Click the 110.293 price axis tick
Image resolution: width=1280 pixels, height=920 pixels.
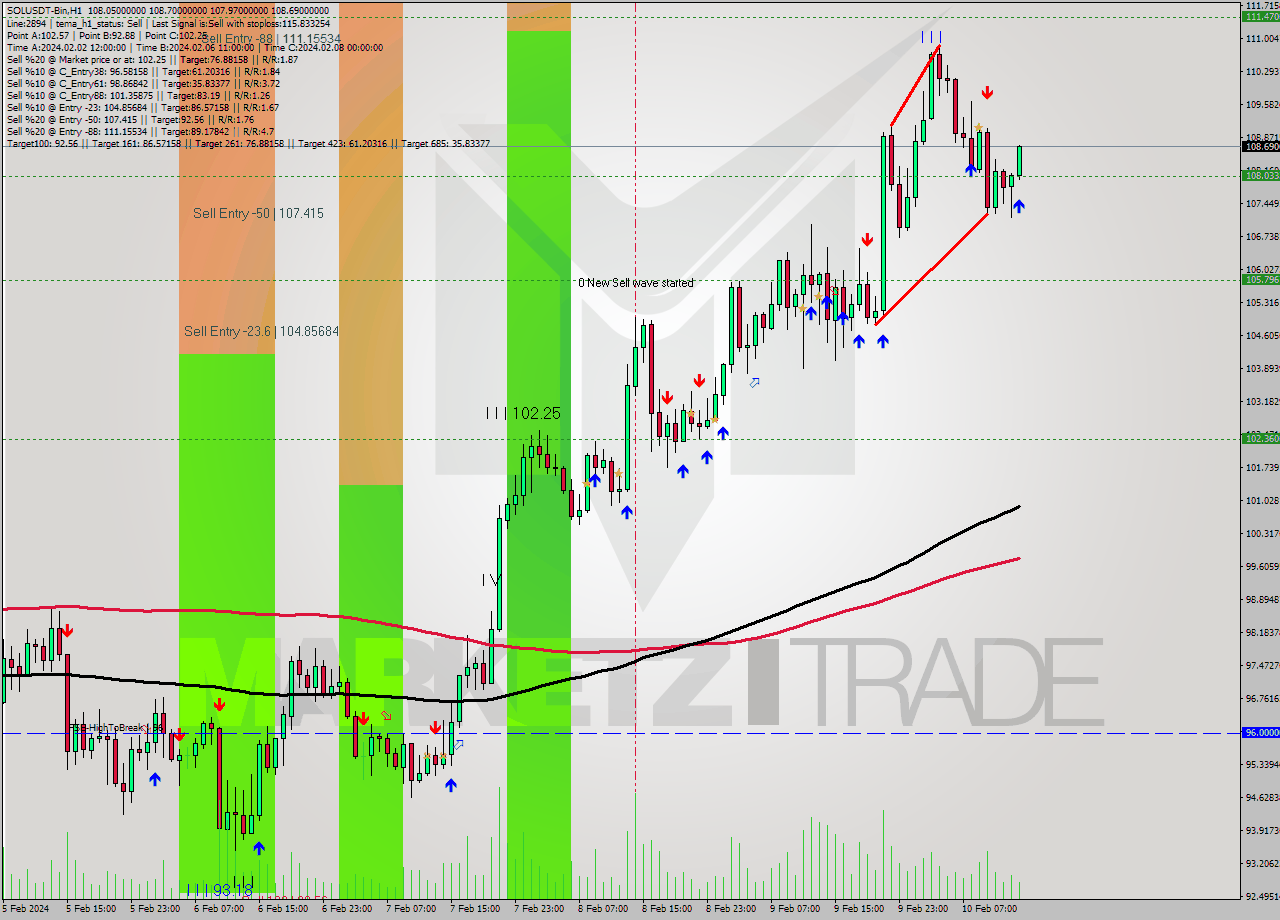point(1262,71)
